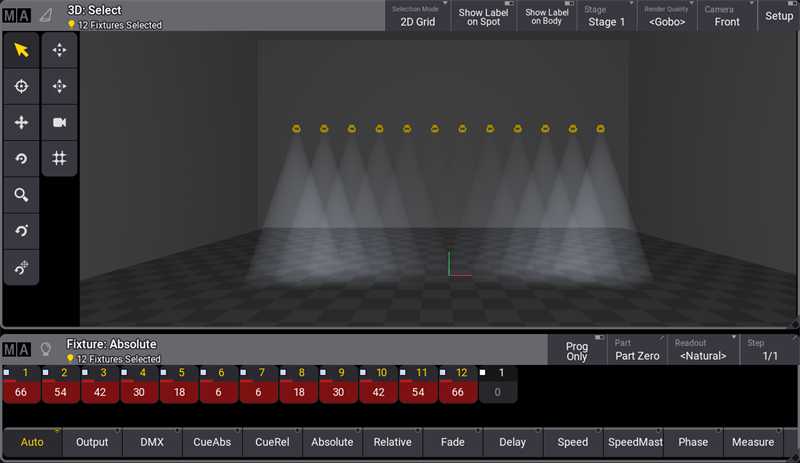Toggle the grid hash icon

point(59,159)
